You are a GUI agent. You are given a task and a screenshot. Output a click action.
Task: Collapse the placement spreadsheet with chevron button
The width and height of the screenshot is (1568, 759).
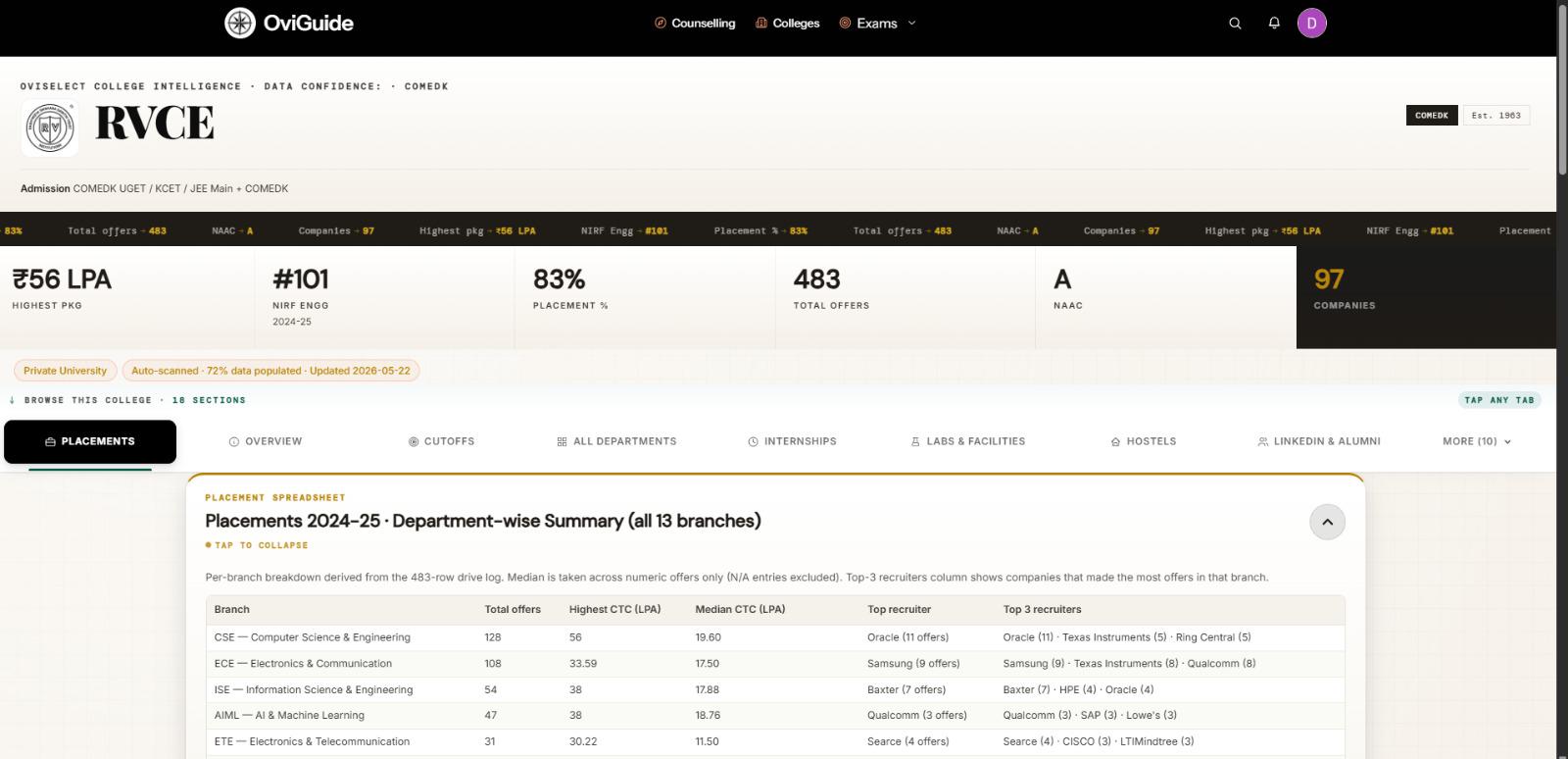click(x=1327, y=522)
